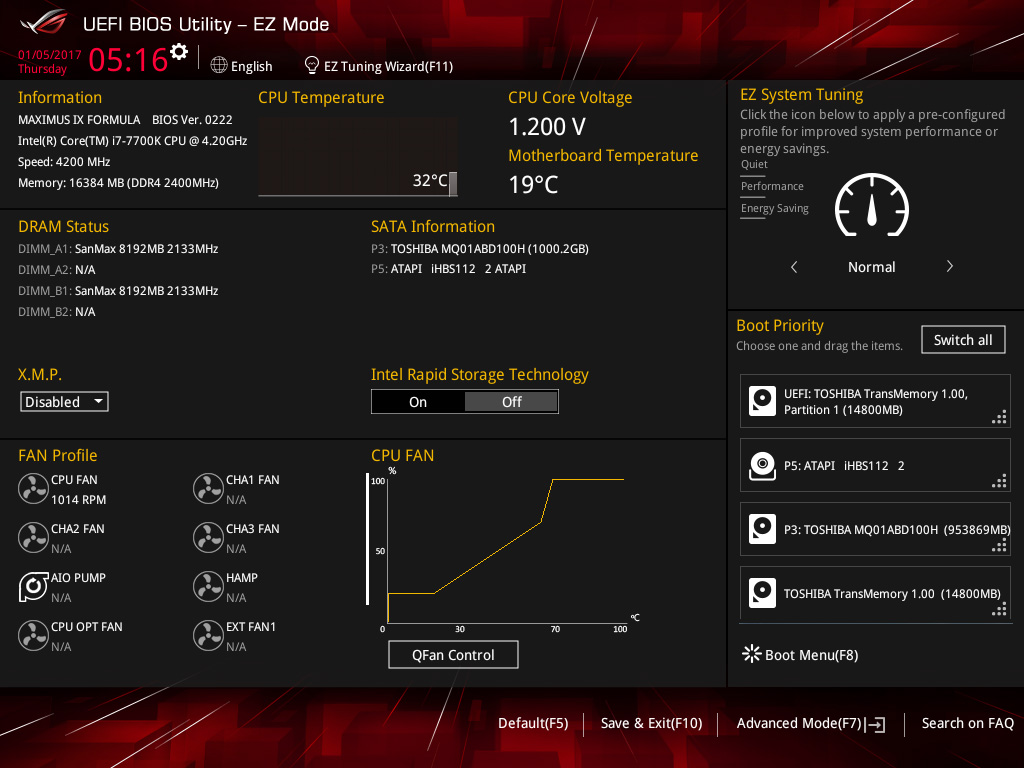The height and width of the screenshot is (768, 1024).
Task: Grab drag handle on P5 ATAPI boot entry
Action: click(x=999, y=481)
